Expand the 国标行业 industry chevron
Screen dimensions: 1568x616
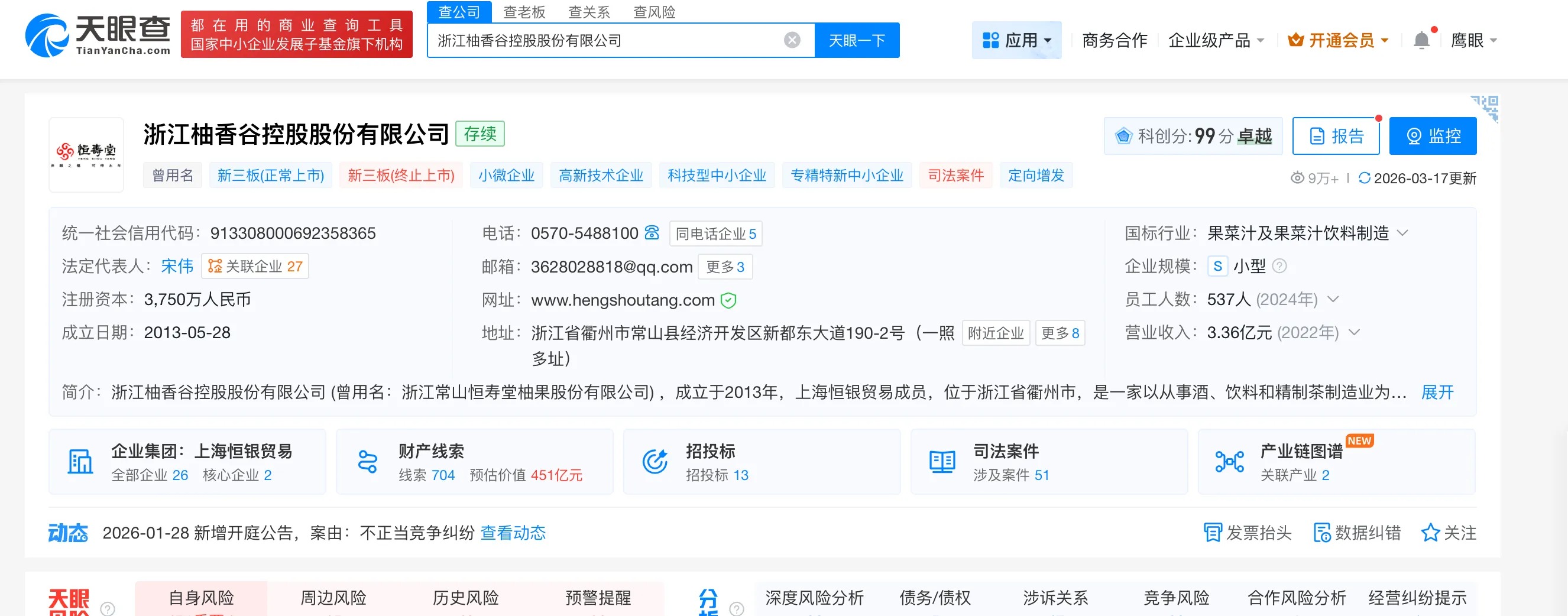pyautogui.click(x=1402, y=233)
